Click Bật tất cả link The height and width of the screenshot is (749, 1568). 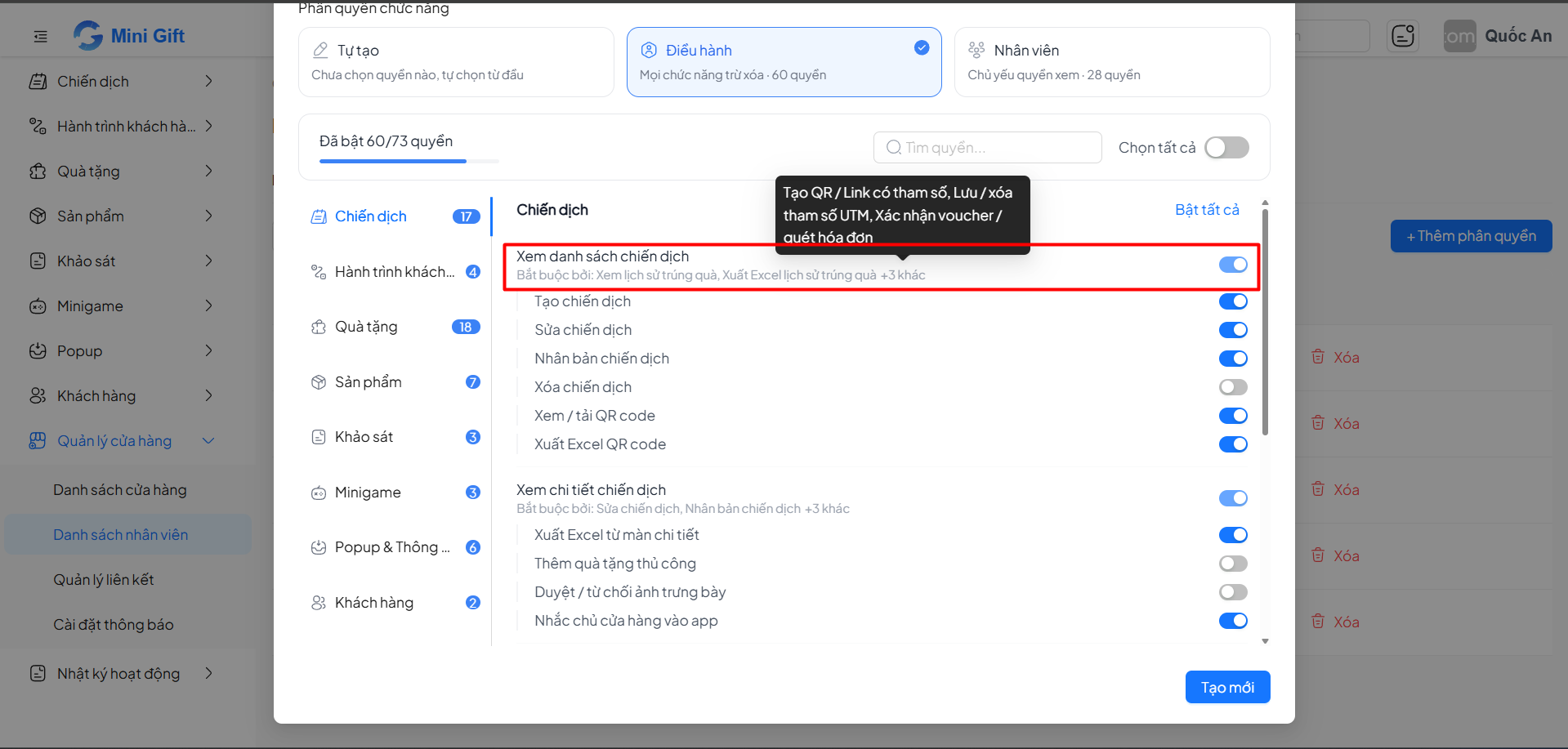[1207, 210]
